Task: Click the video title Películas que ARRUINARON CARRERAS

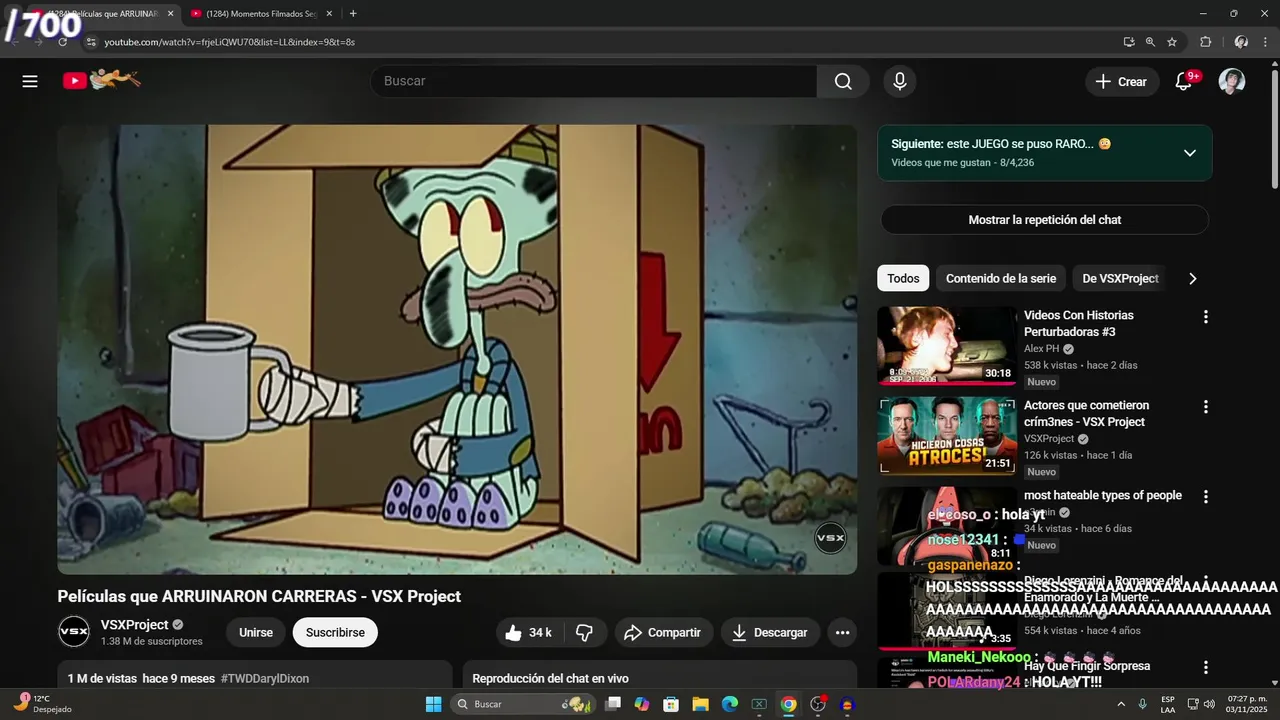Action: (x=259, y=596)
